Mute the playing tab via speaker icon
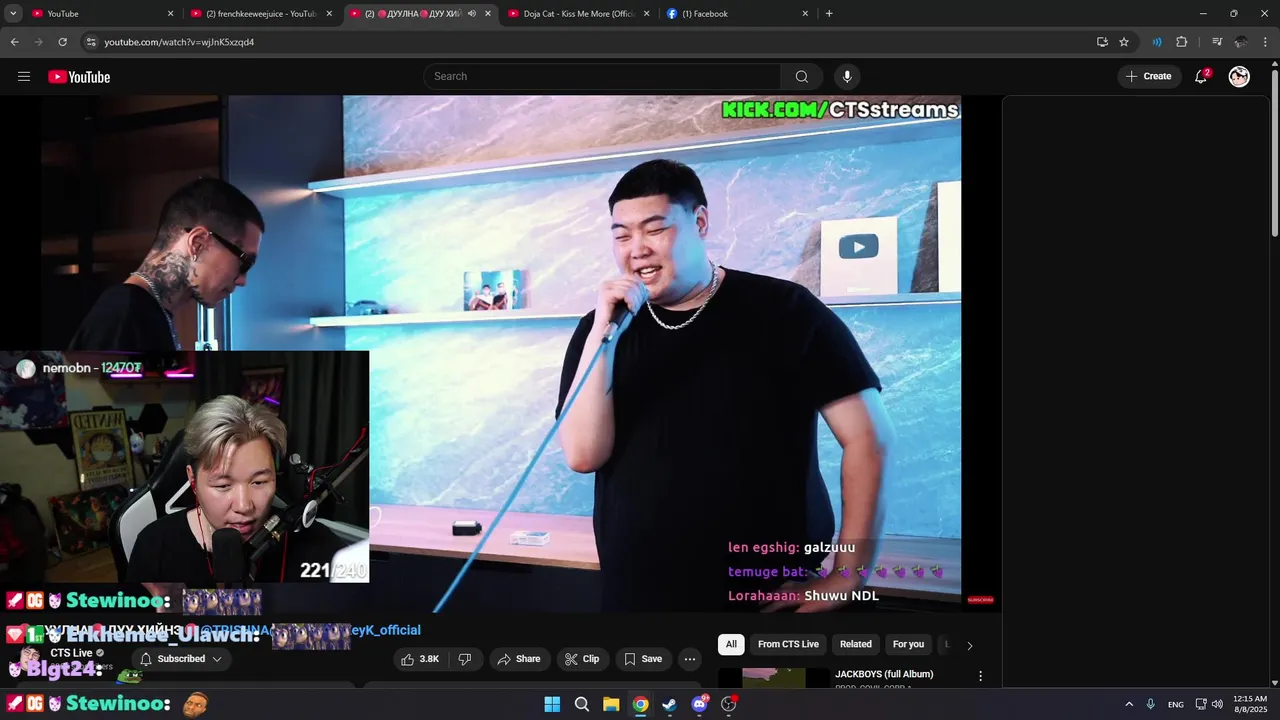 coord(472,14)
